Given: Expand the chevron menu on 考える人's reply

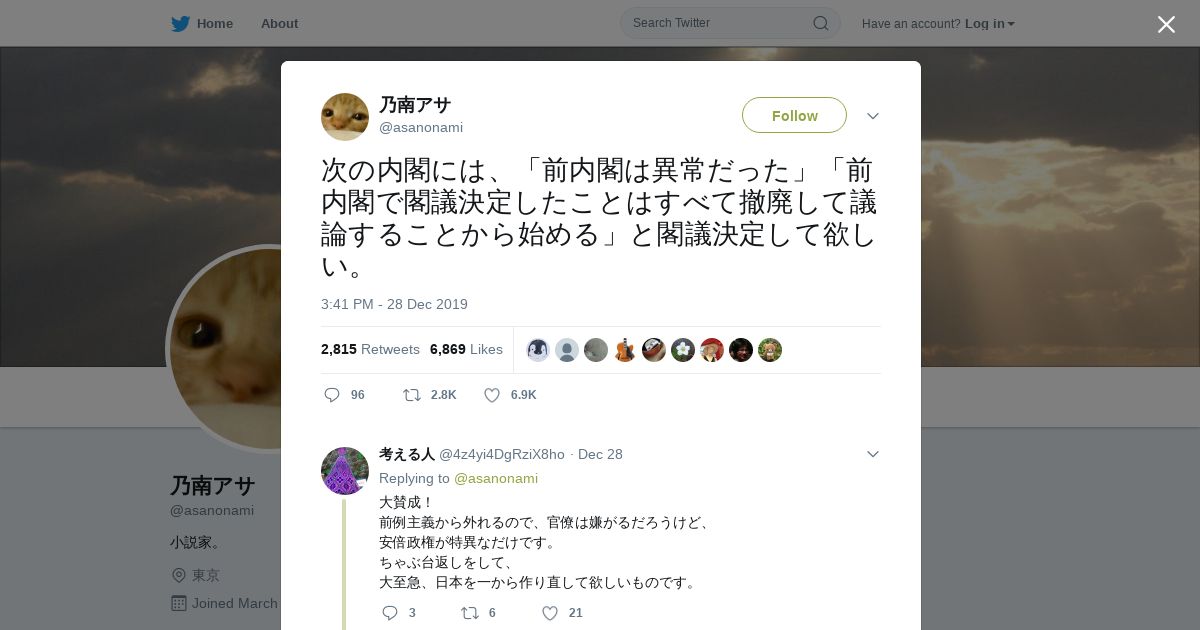Looking at the screenshot, I should click(873, 454).
